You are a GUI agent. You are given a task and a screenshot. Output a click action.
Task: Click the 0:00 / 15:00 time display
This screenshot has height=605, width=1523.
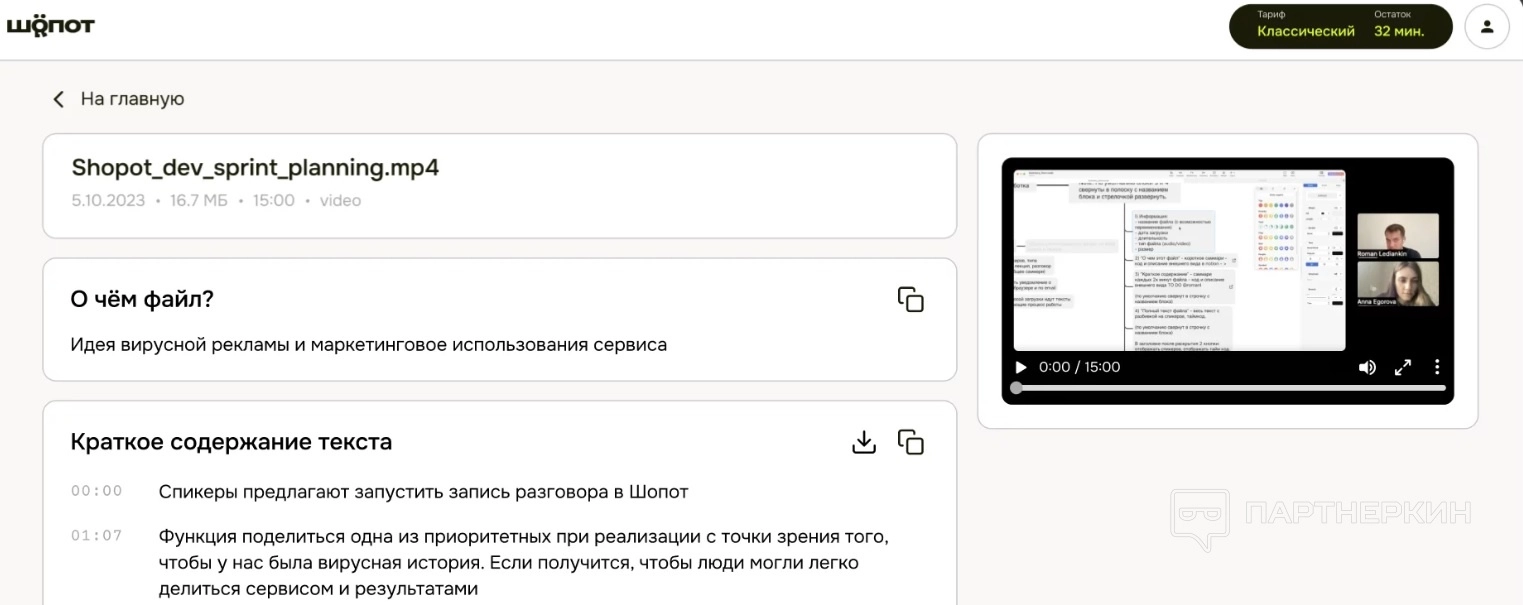[1079, 367]
